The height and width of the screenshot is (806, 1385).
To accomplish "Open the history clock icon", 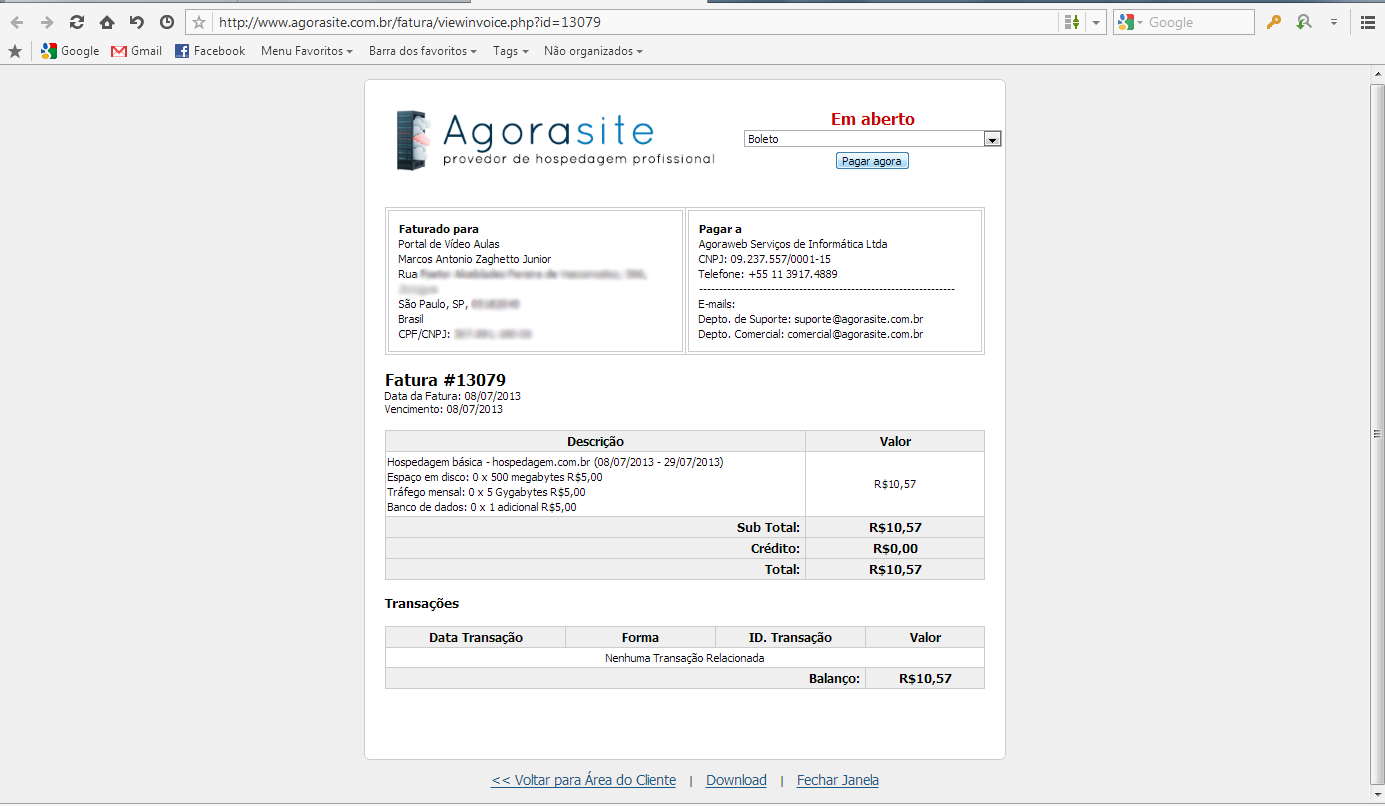I will [x=167, y=22].
